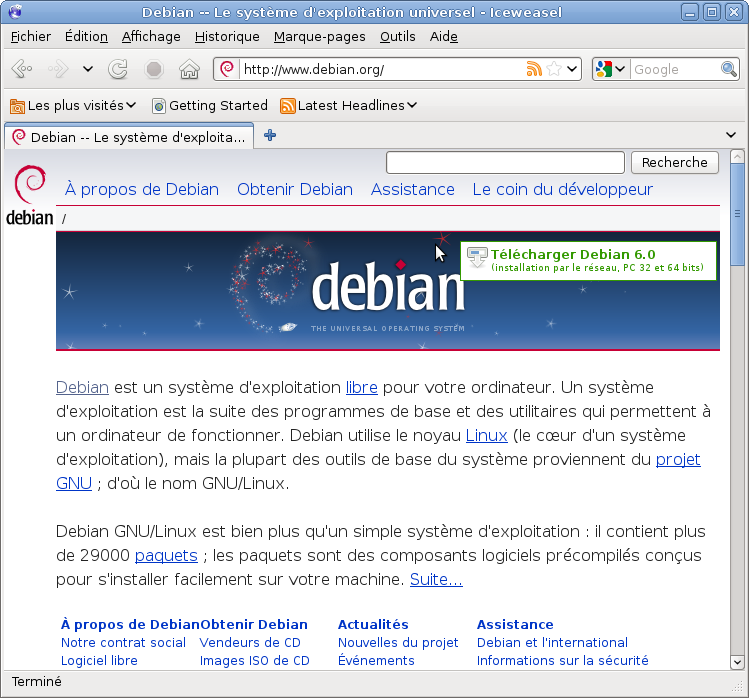Follow the Debian link in first paragraph
Viewport: 749px width, 698px height.
(82, 387)
